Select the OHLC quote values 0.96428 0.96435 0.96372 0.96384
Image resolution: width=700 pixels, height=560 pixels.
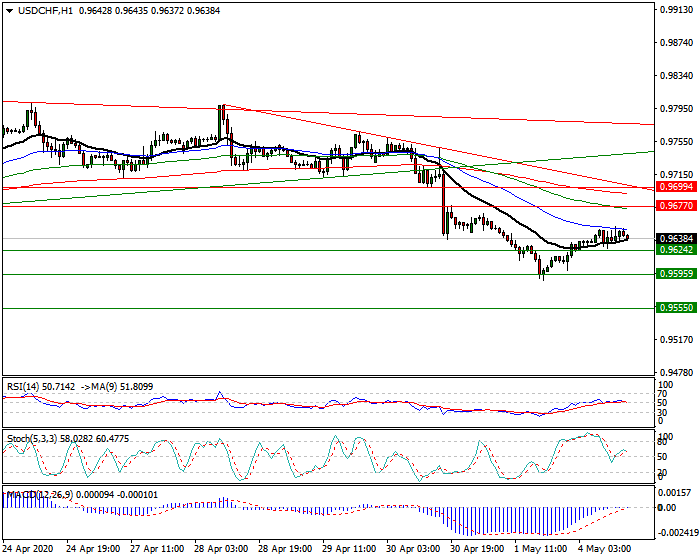(149, 11)
